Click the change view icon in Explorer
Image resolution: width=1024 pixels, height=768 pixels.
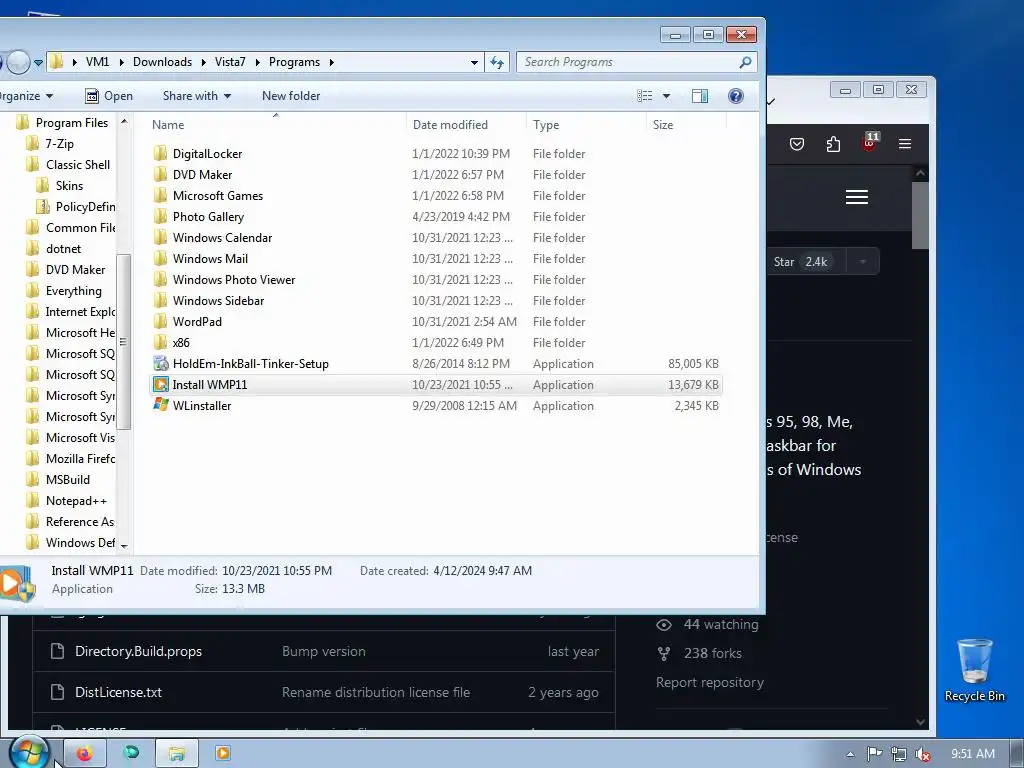point(645,96)
